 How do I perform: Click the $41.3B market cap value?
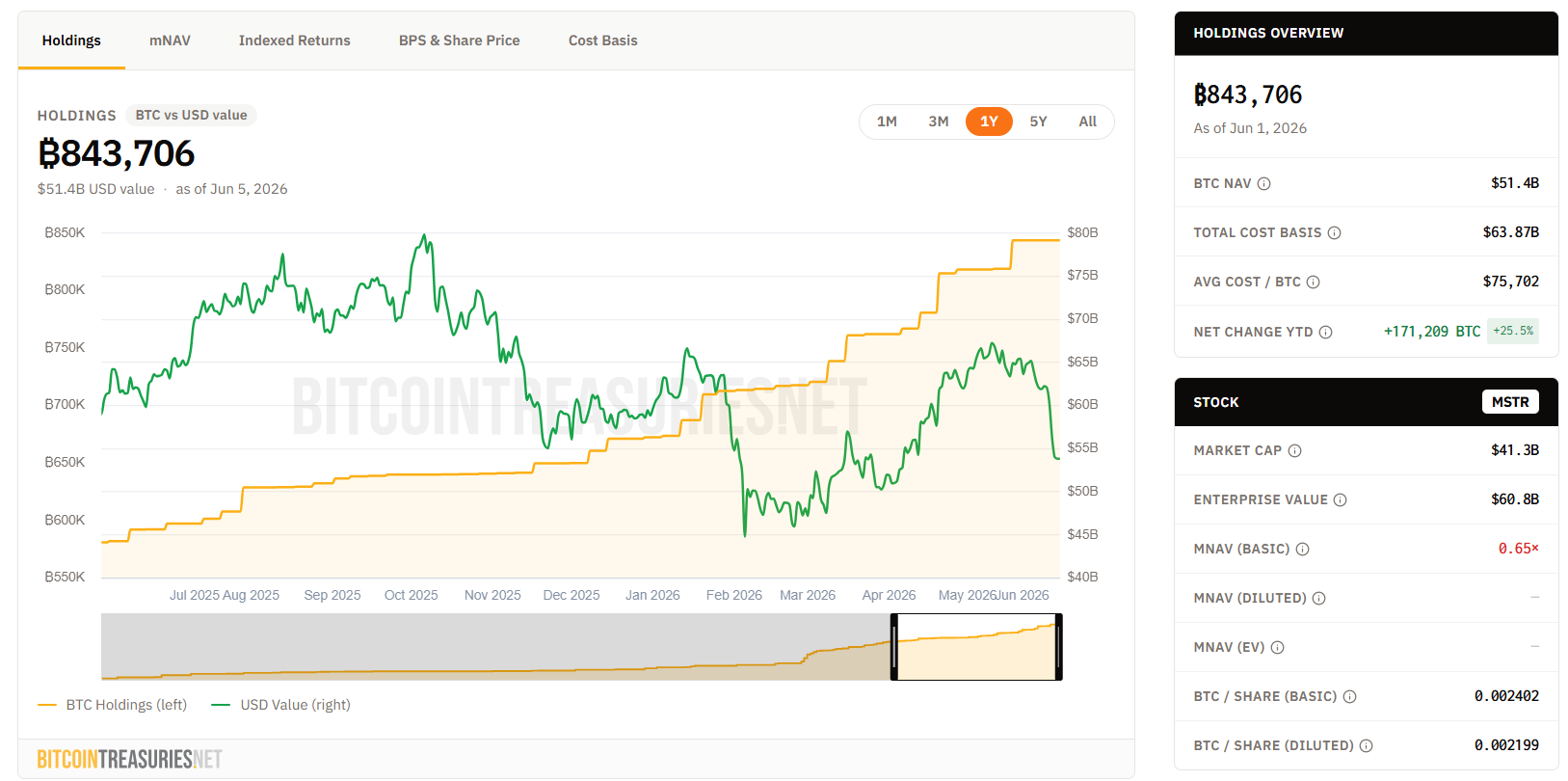click(1515, 450)
